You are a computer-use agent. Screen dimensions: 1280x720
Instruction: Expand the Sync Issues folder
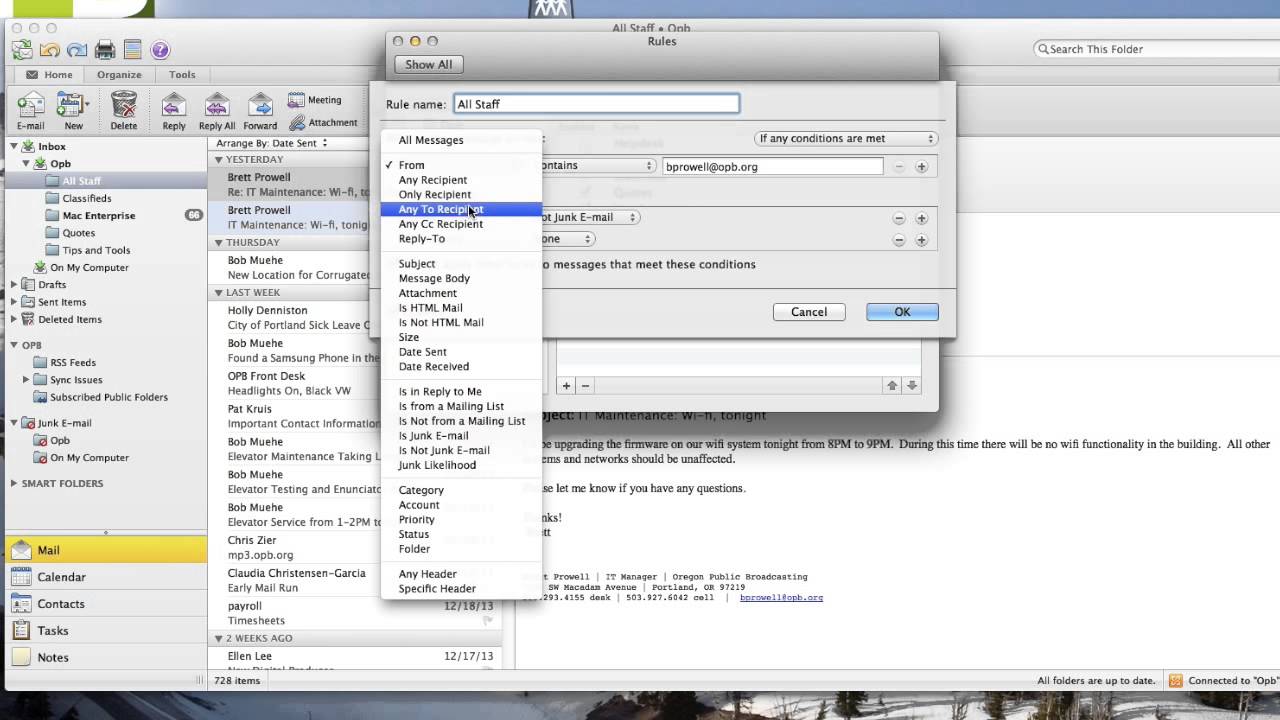coord(26,380)
